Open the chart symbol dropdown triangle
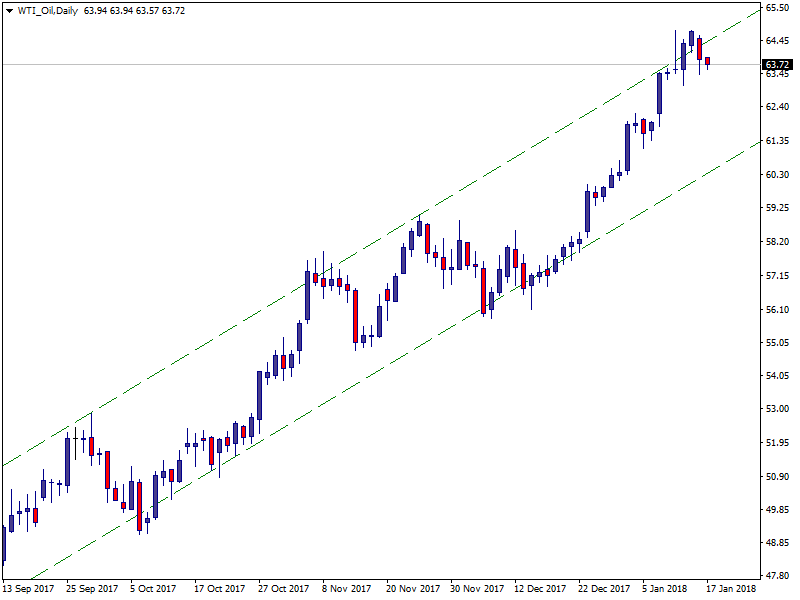 coord(8,10)
